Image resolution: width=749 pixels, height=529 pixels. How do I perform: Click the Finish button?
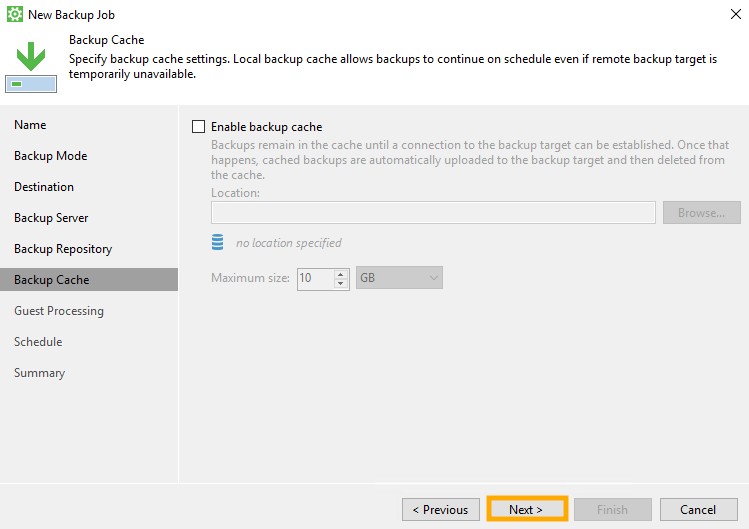pyautogui.click(x=612, y=509)
